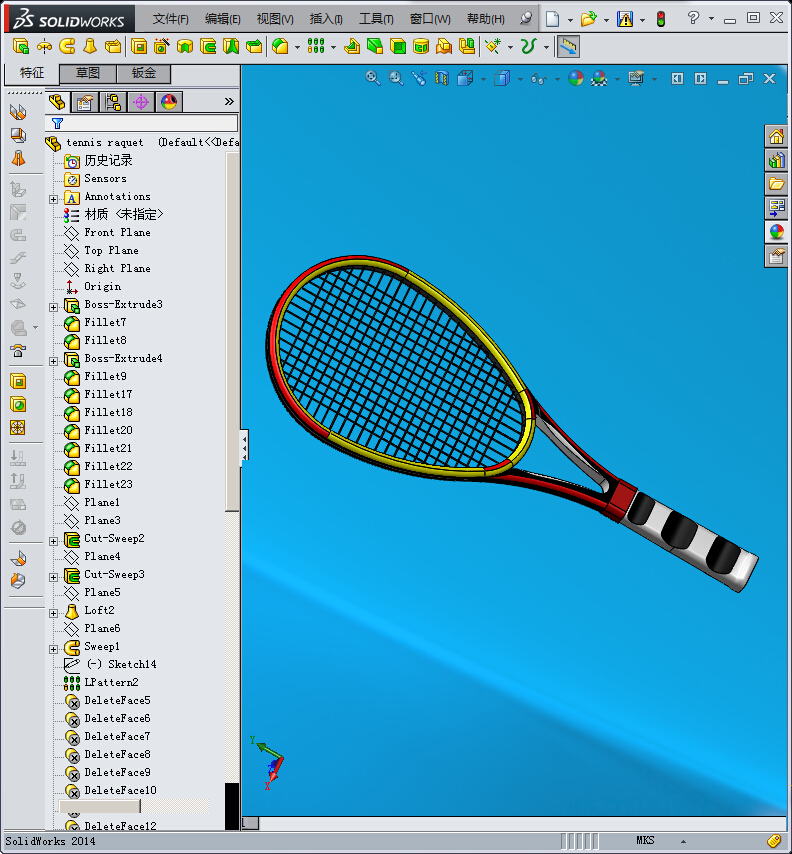Open the Design Library task pane

[x=776, y=160]
